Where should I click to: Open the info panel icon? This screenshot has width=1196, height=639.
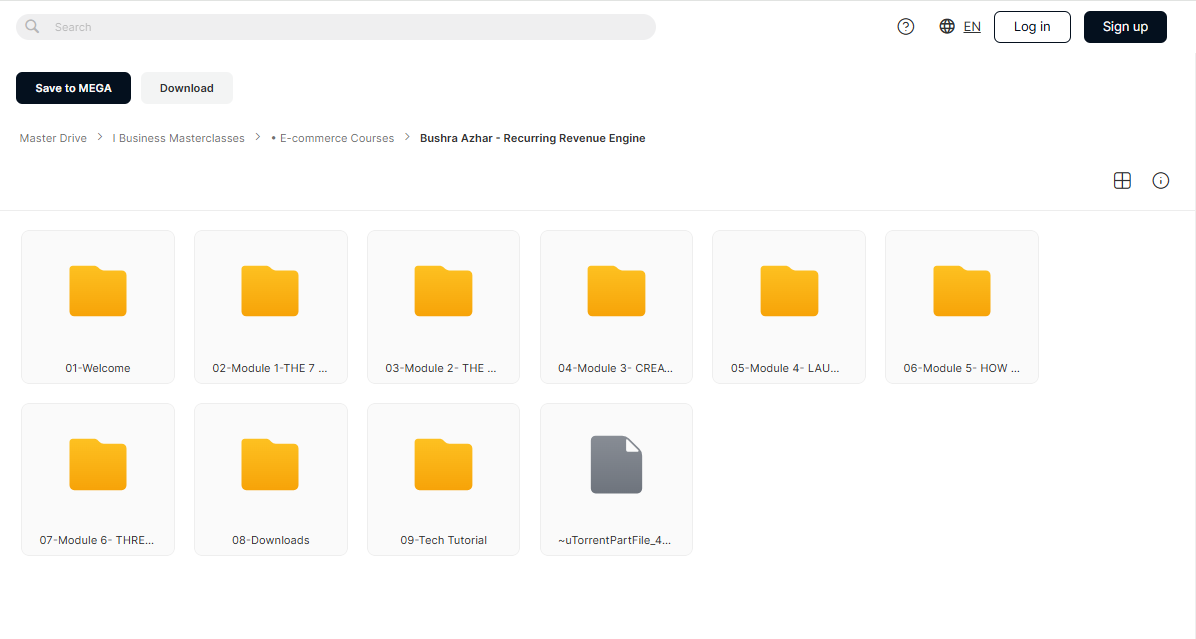click(x=1160, y=181)
